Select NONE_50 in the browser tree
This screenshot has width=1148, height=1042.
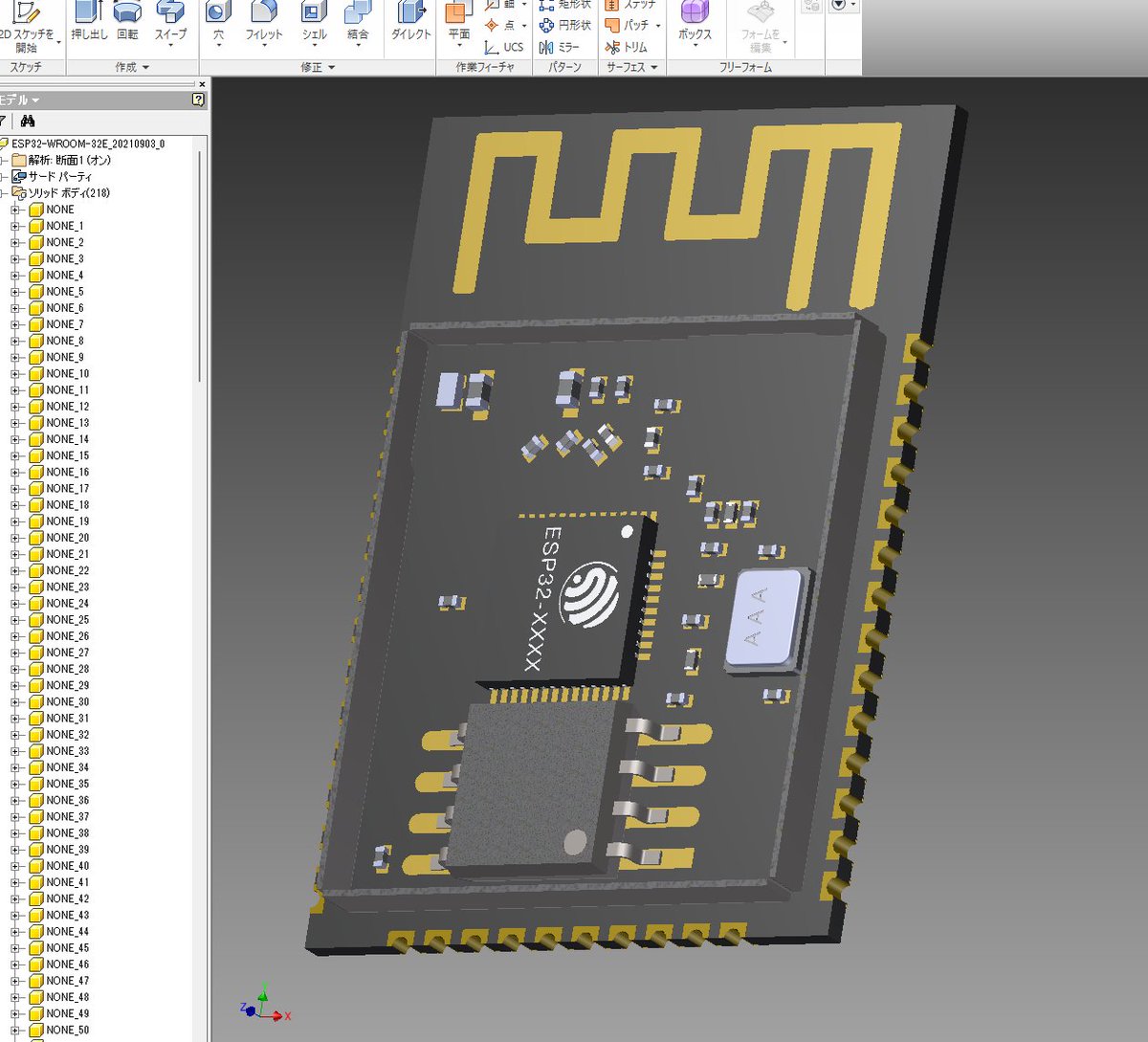67,1031
